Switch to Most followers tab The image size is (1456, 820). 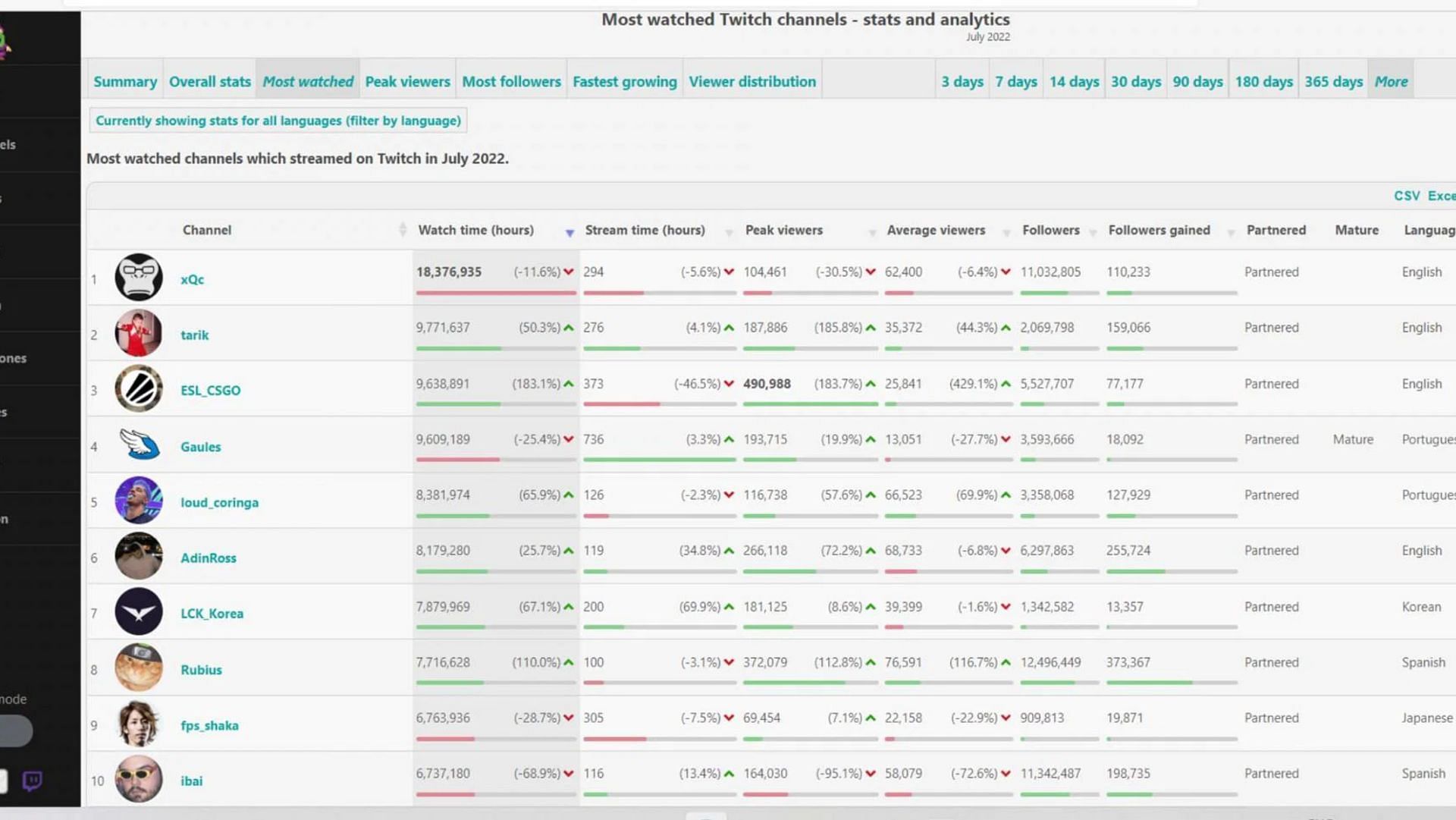coord(511,81)
